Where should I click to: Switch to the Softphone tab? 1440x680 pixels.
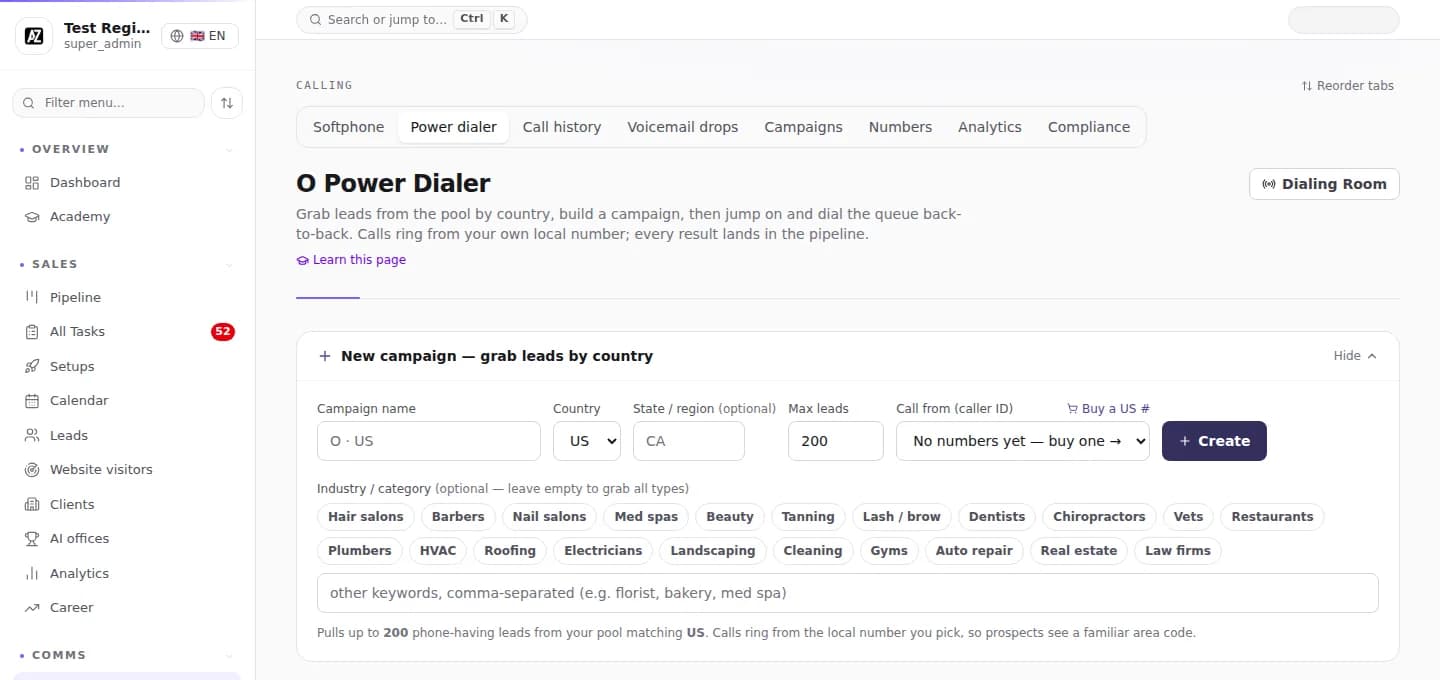pyautogui.click(x=348, y=127)
